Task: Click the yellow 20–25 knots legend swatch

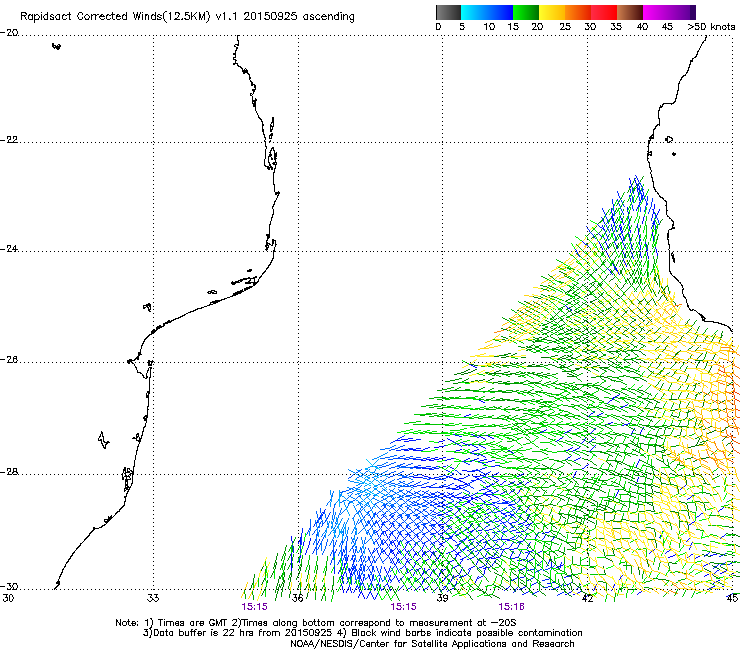Action: 552,12
